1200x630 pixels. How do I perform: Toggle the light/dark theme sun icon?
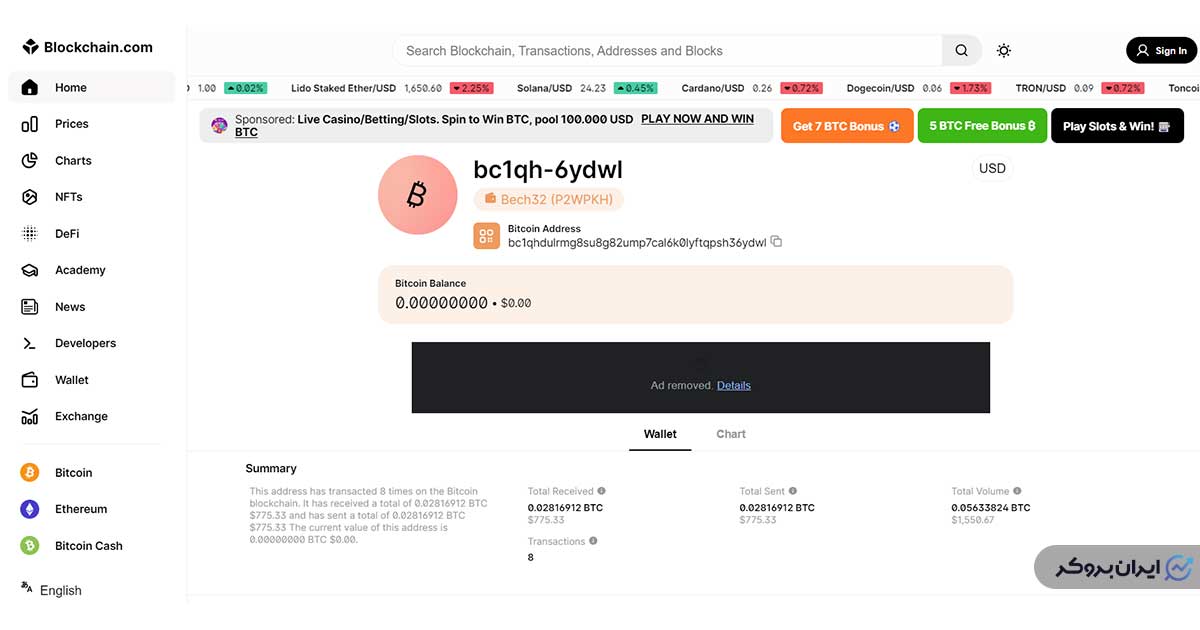coord(1004,51)
